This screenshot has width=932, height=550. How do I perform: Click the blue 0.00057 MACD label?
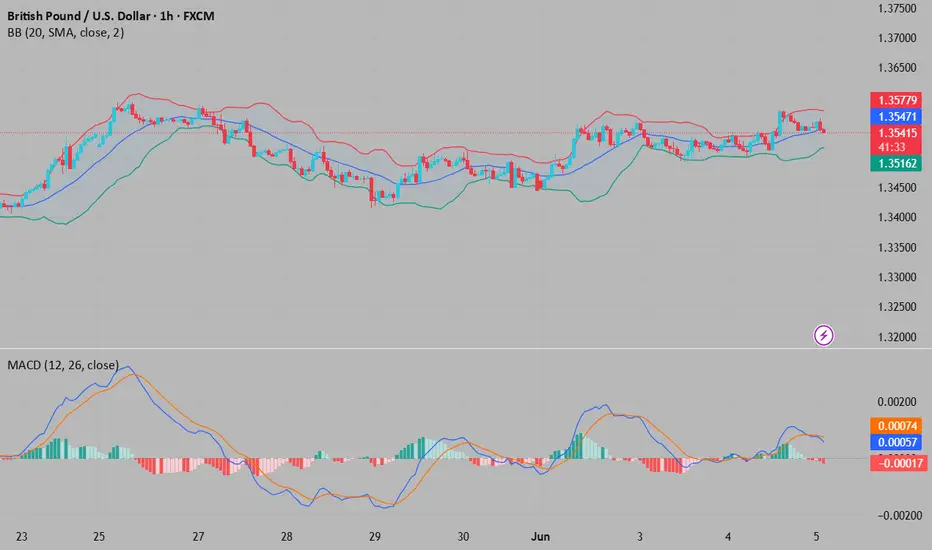898,442
